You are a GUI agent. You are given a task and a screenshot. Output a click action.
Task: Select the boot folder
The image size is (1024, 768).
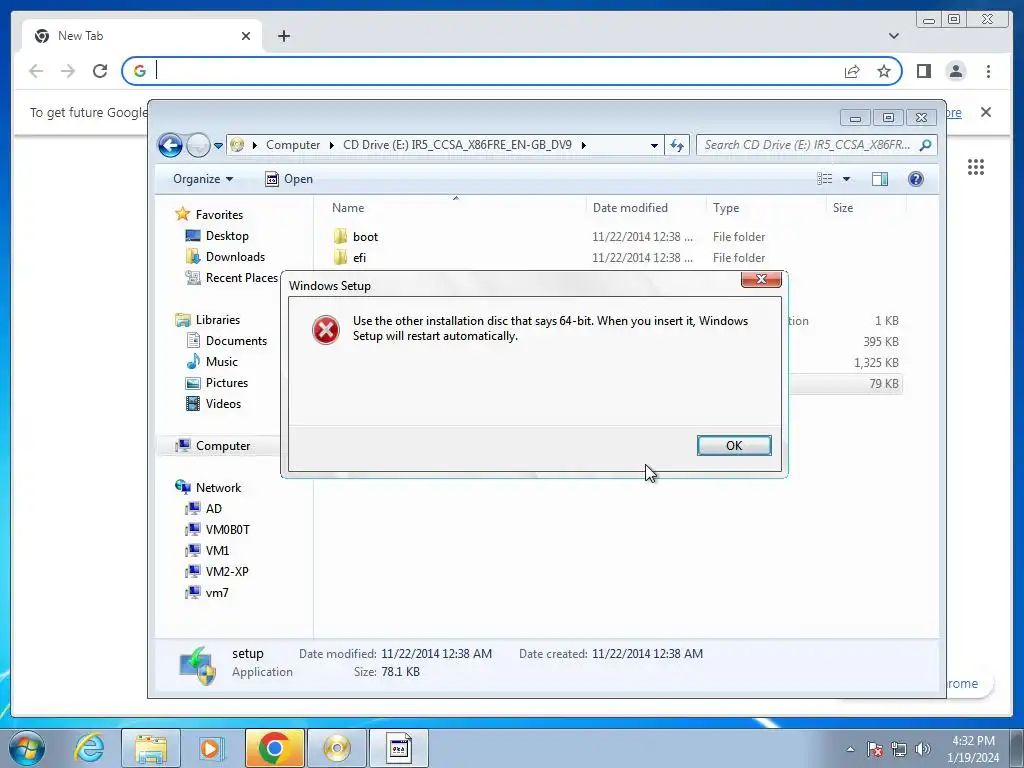(x=365, y=236)
